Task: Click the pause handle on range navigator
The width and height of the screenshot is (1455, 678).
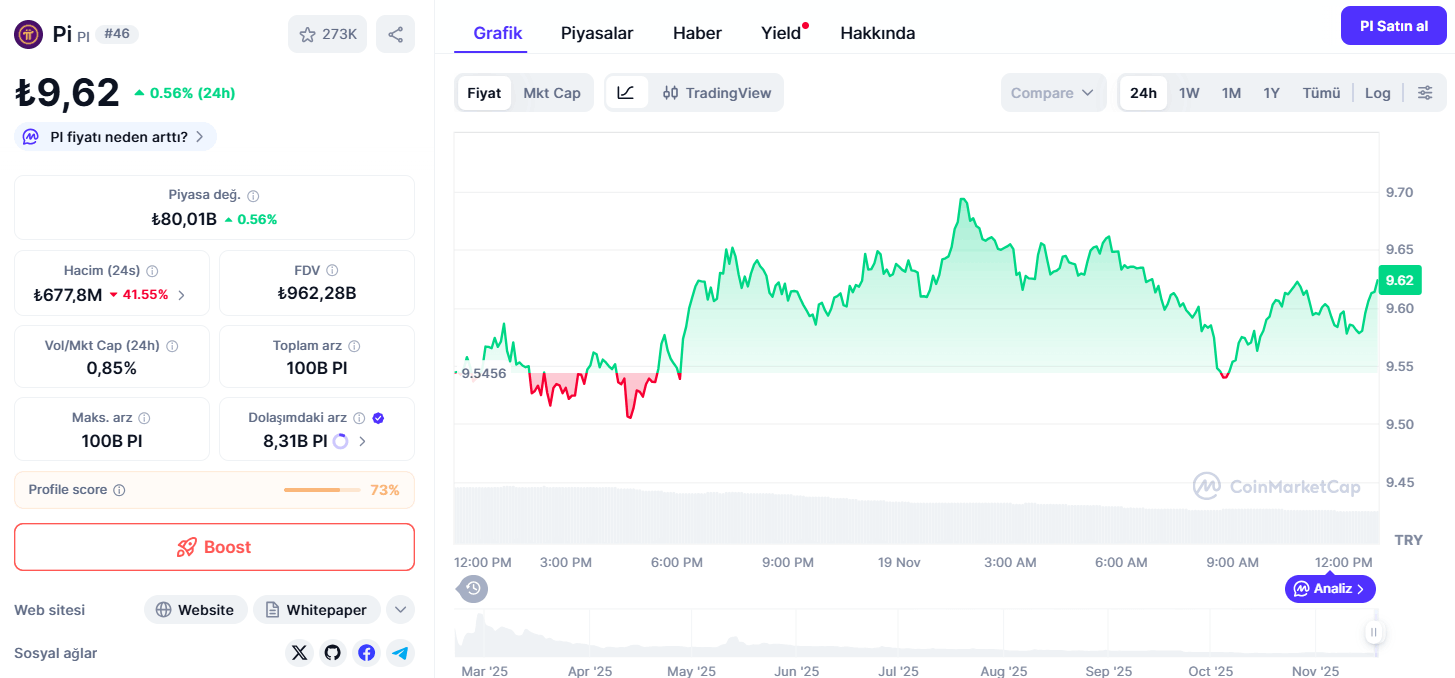Action: pos(1374,632)
